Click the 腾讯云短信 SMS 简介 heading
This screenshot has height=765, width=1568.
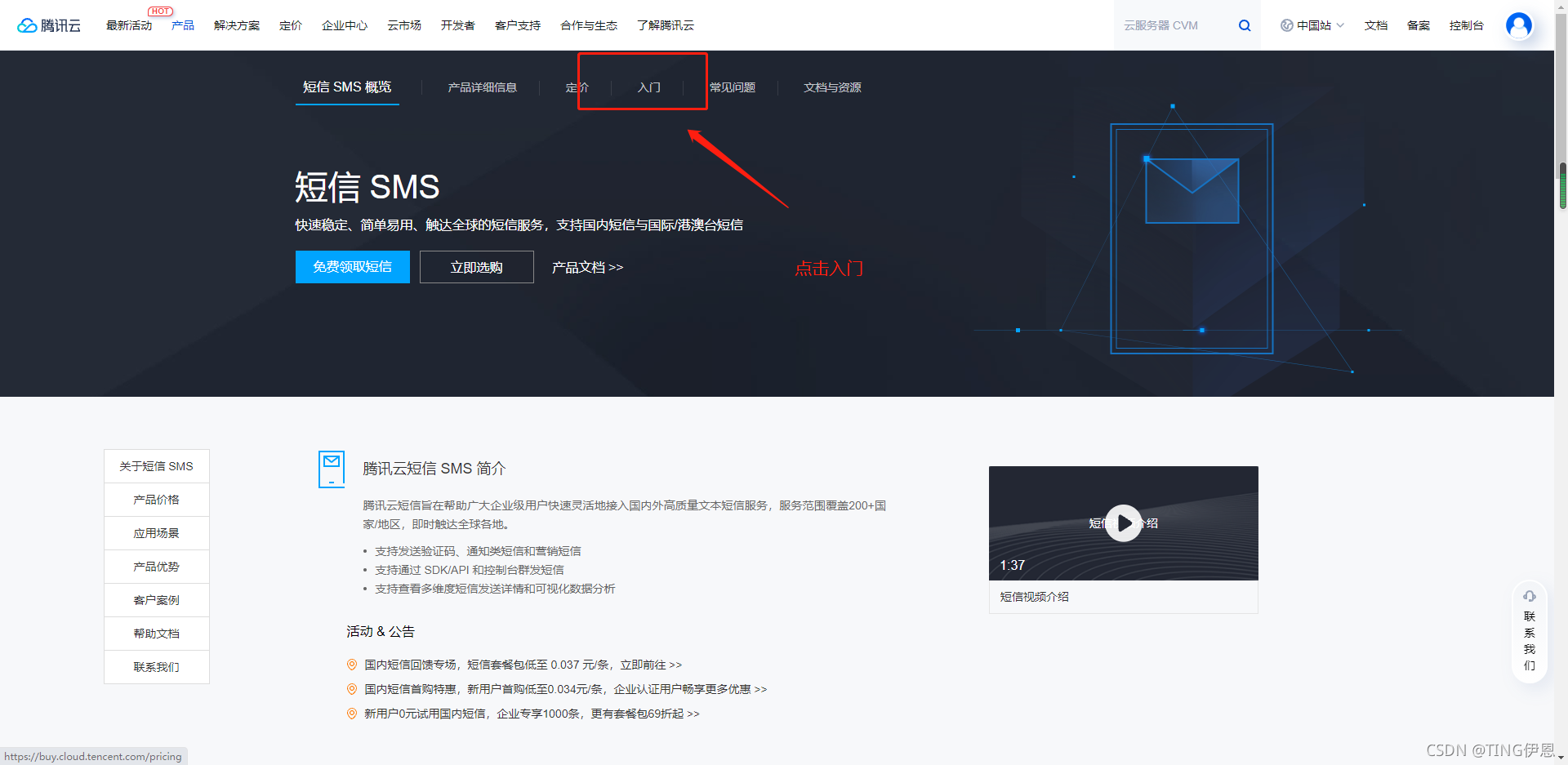434,469
